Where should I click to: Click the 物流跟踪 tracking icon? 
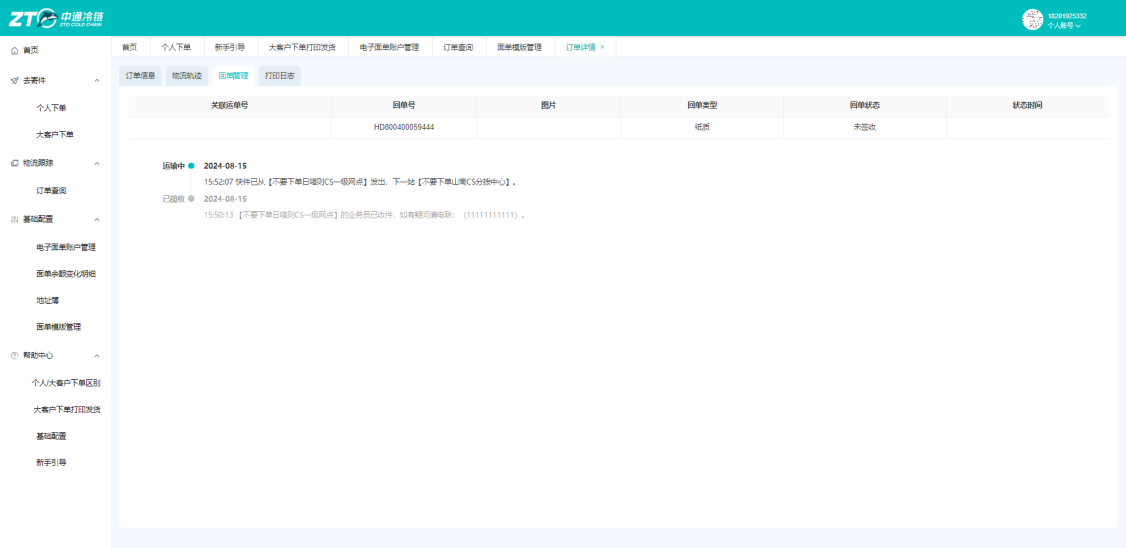[x=14, y=163]
